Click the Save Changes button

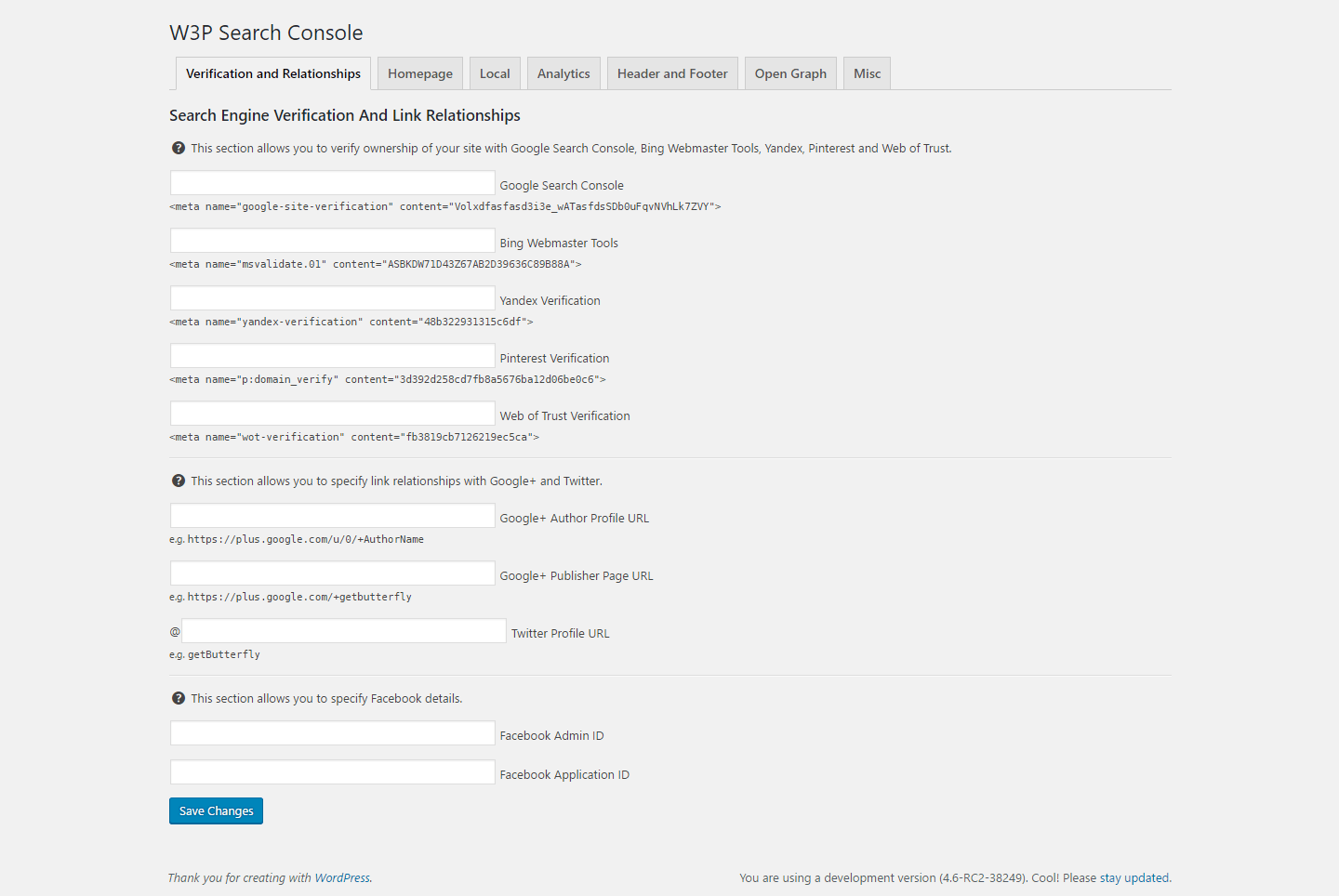pos(216,810)
